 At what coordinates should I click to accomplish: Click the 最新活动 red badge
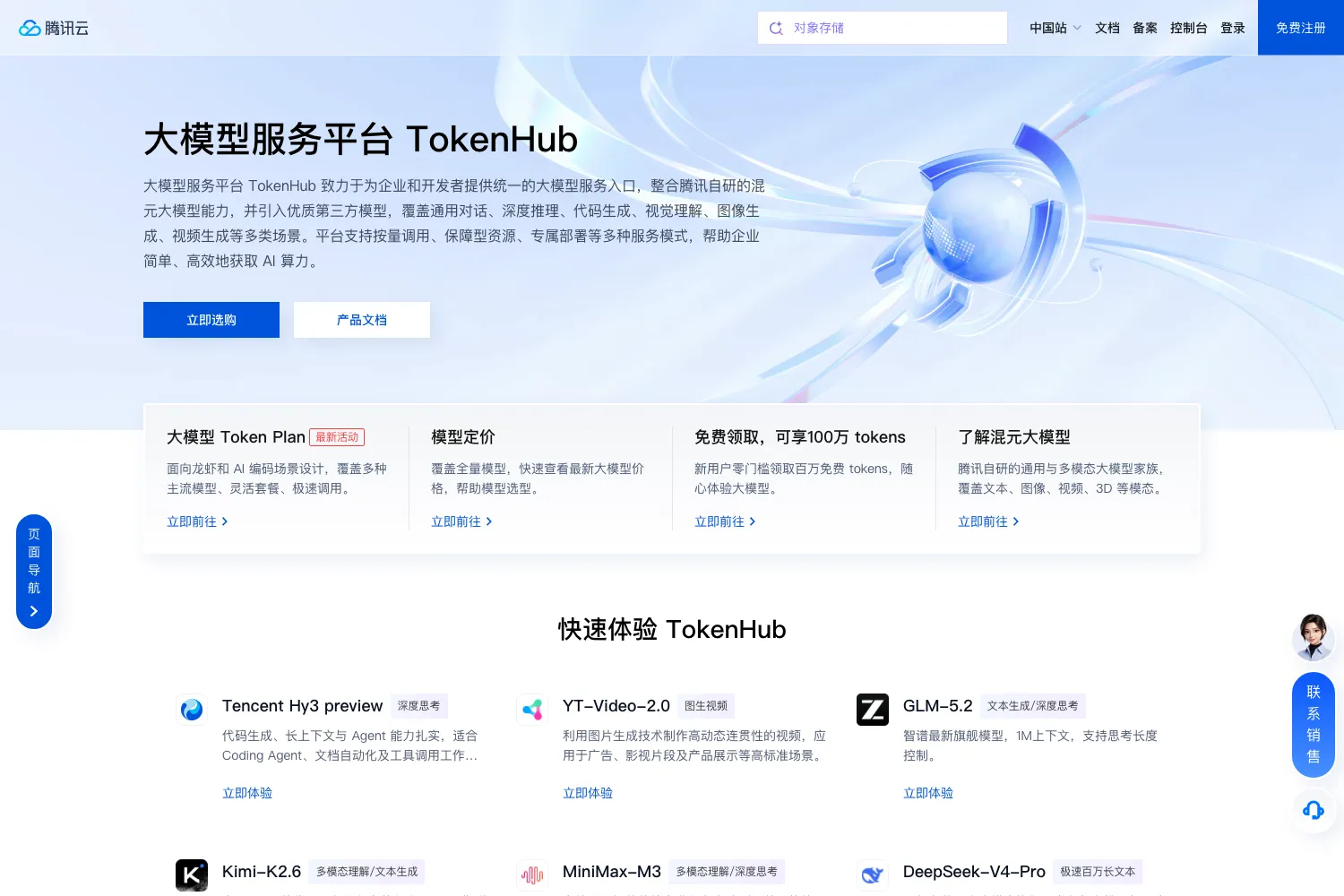coord(337,437)
